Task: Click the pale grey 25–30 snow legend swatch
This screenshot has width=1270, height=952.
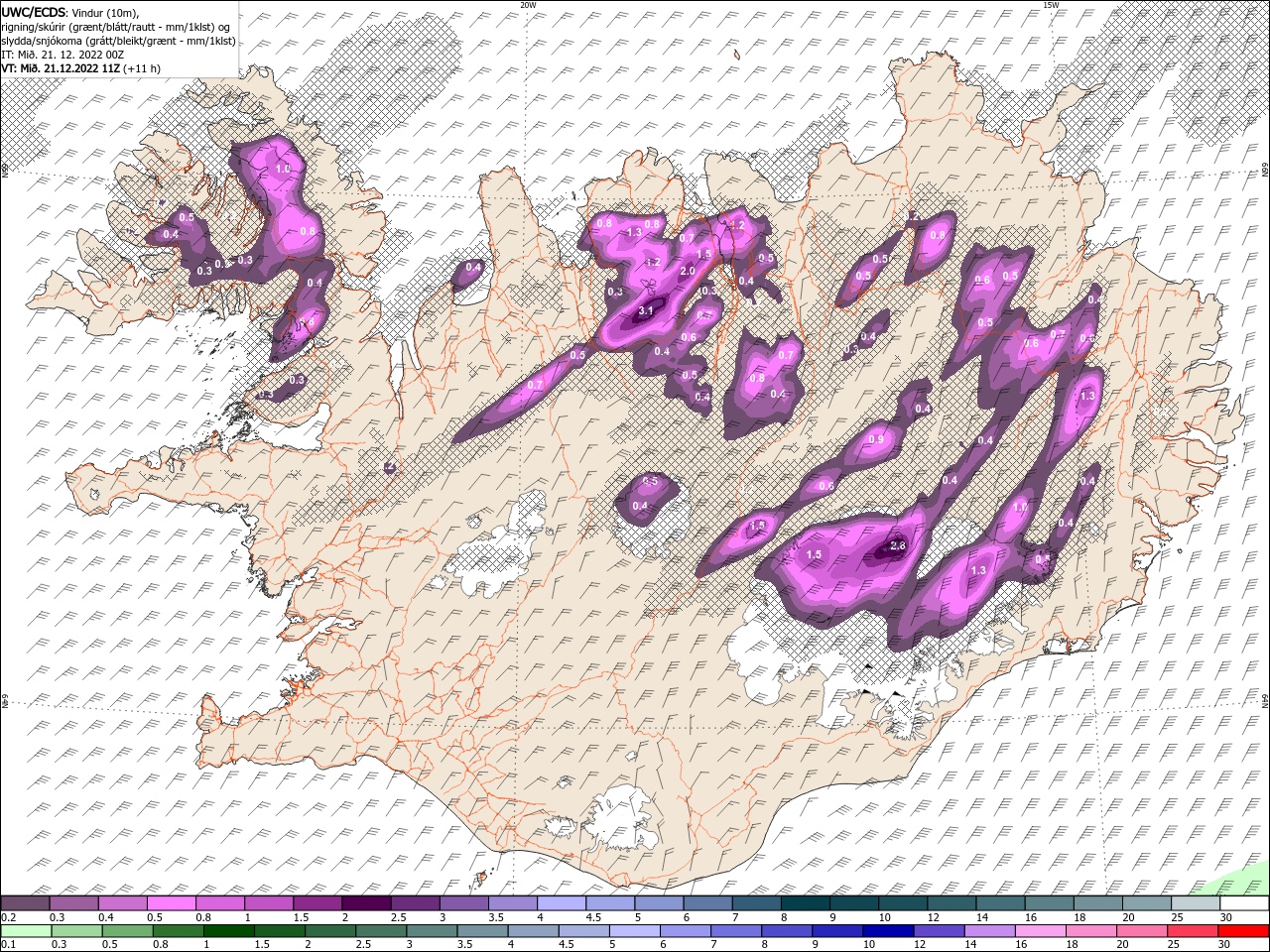Action: click(x=1195, y=902)
